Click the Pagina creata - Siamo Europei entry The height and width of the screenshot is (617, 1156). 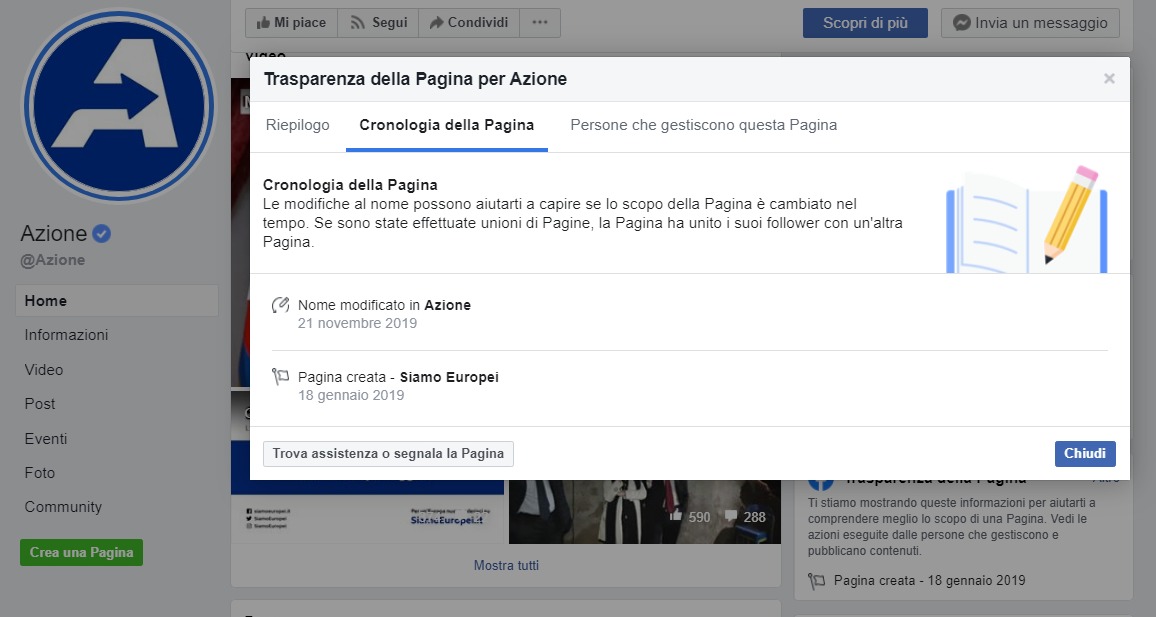pyautogui.click(x=398, y=377)
